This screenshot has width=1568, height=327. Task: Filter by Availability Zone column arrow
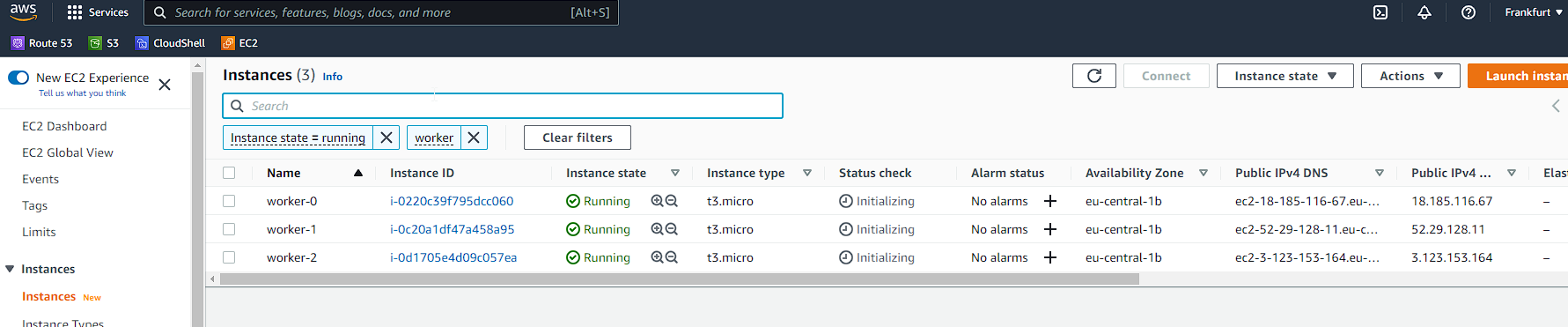1204,173
